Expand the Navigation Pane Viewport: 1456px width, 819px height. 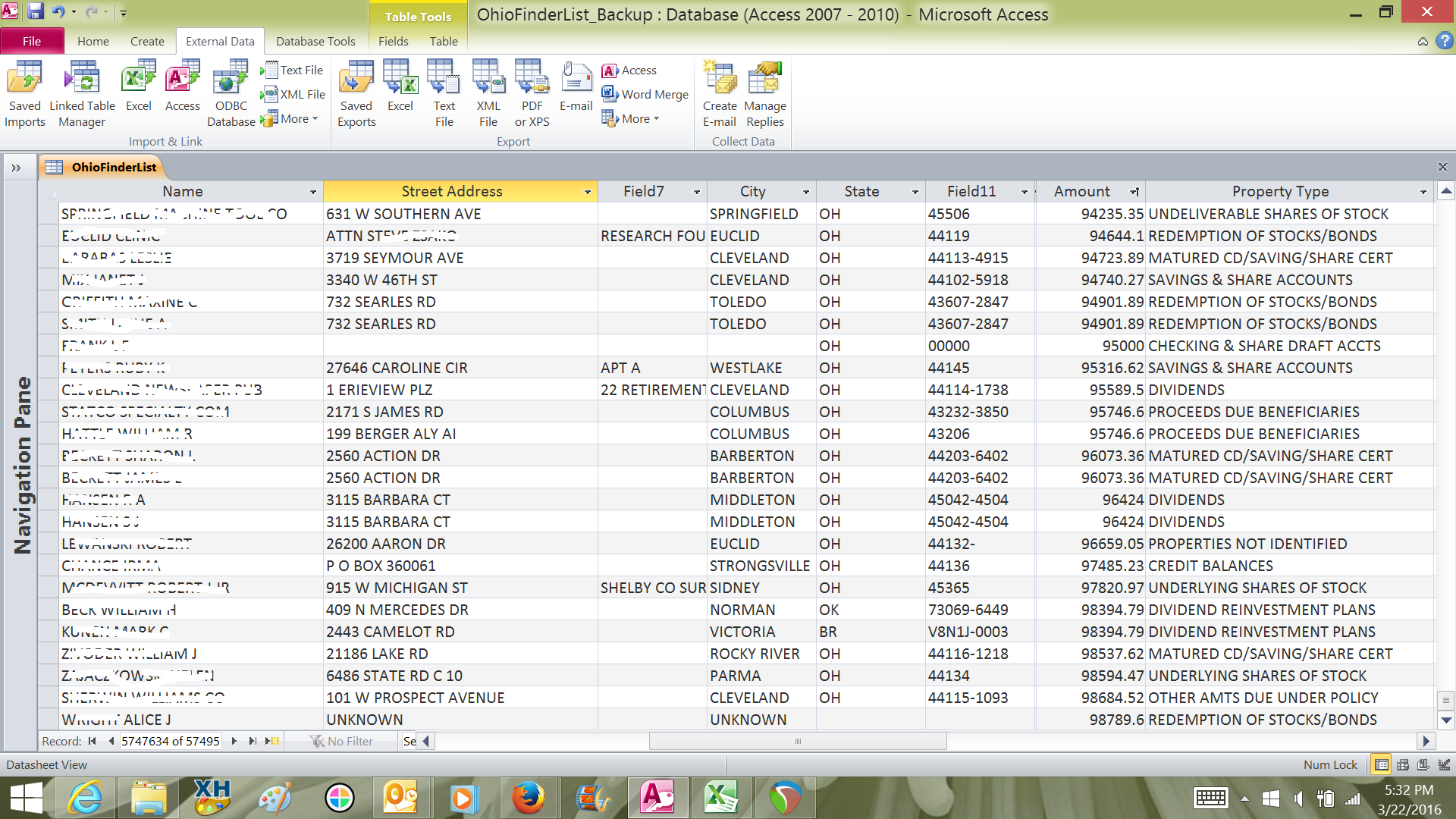(16, 168)
